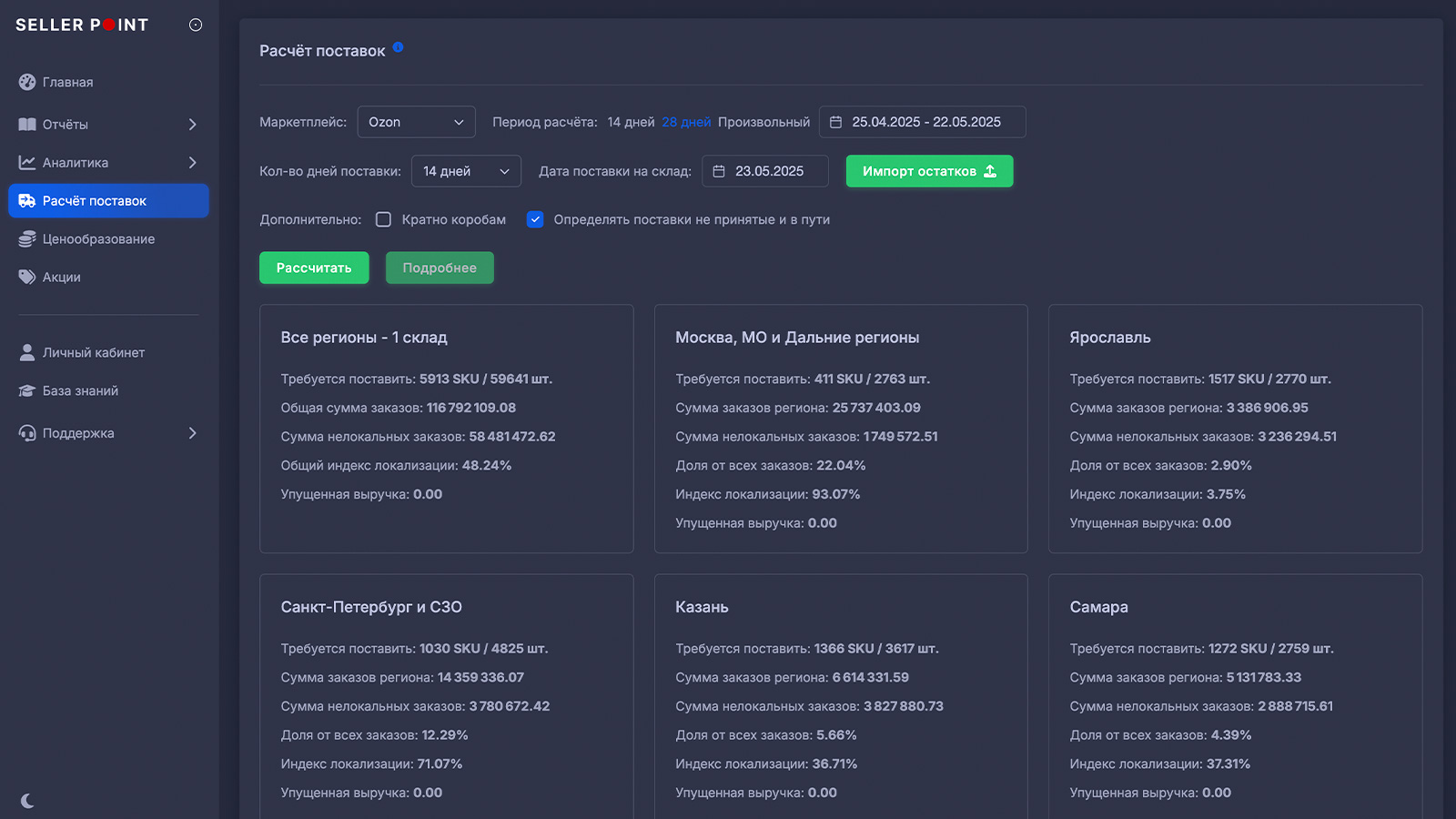Select the 28 дней period option
The height and width of the screenshot is (819, 1456).
[686, 122]
